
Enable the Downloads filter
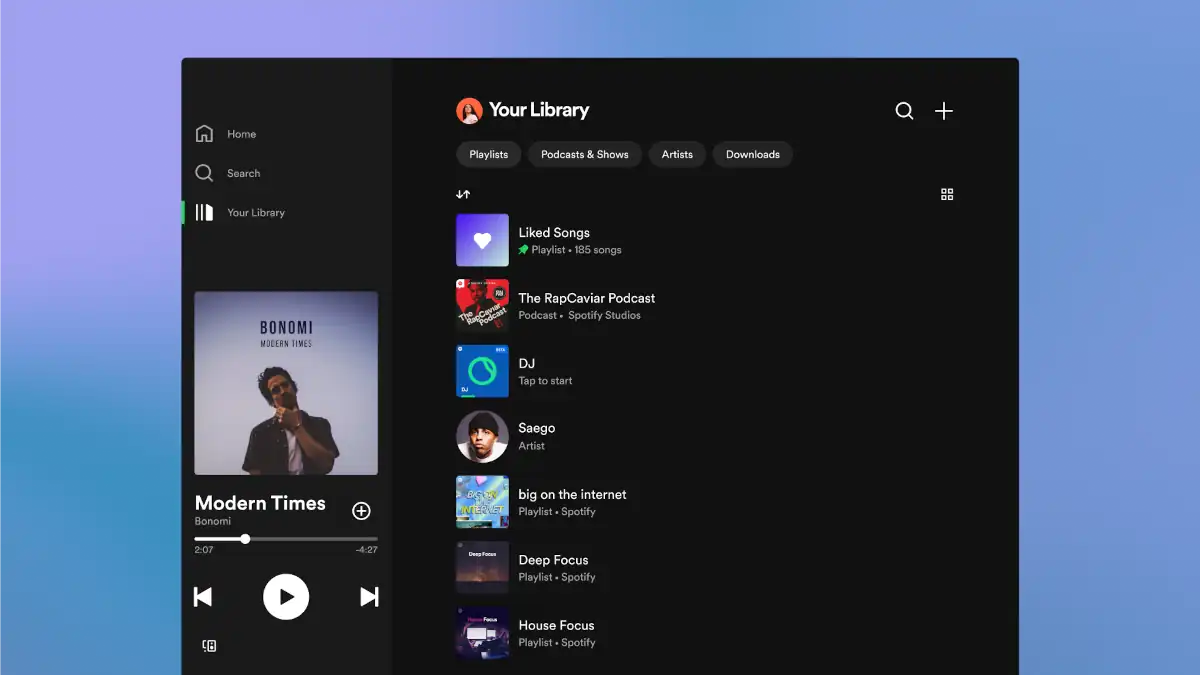752,154
